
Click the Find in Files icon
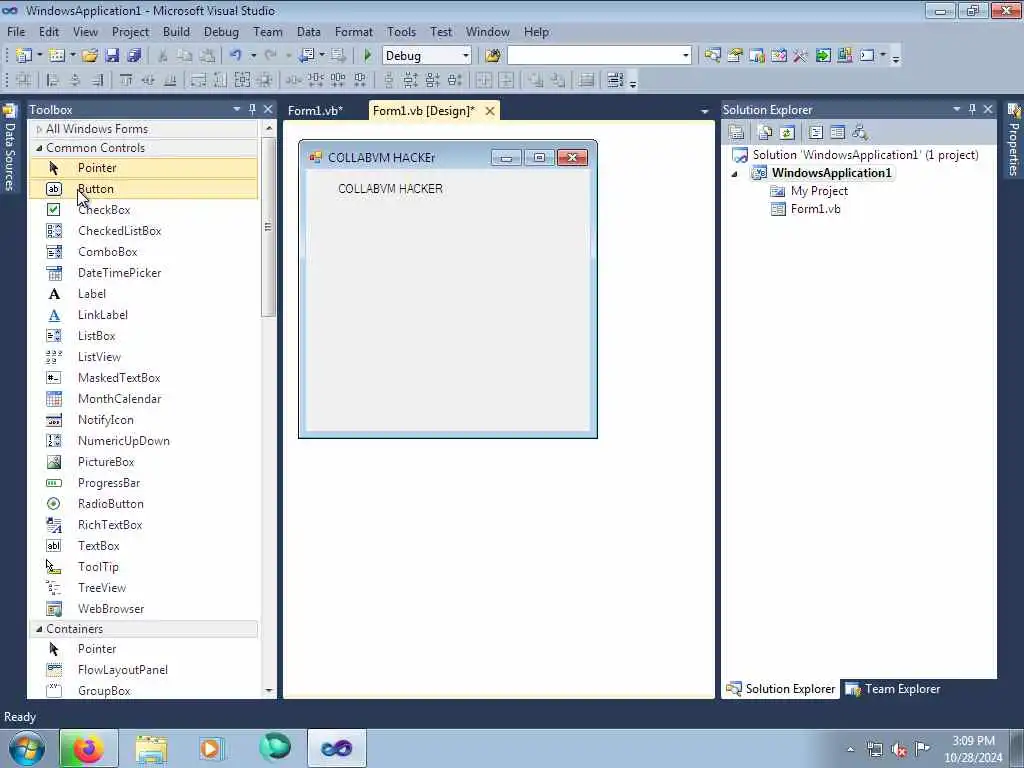493,56
